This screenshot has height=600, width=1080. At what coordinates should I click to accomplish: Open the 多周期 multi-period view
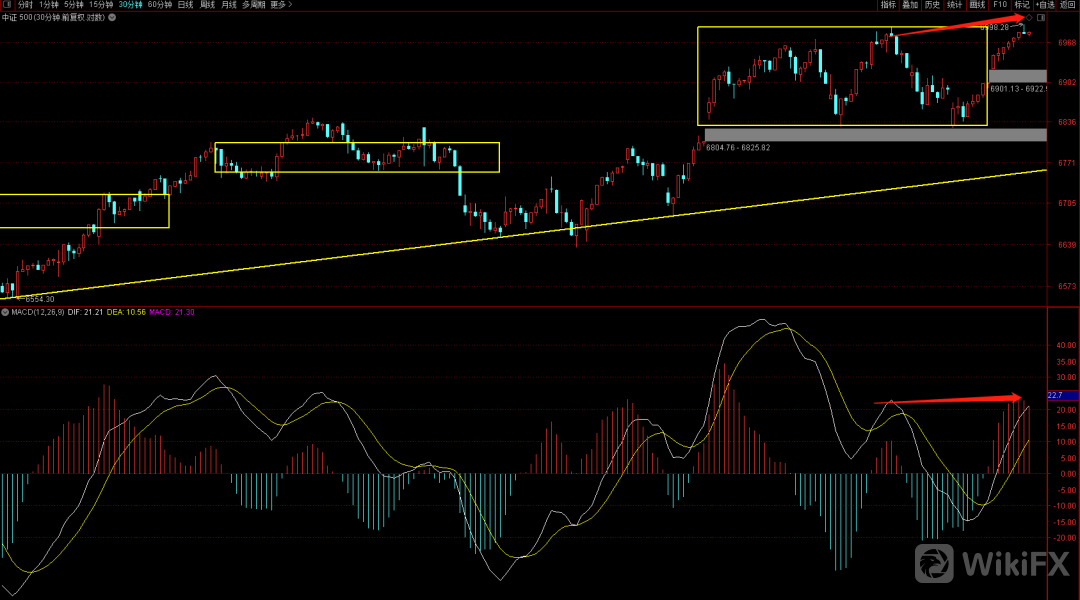(254, 5)
